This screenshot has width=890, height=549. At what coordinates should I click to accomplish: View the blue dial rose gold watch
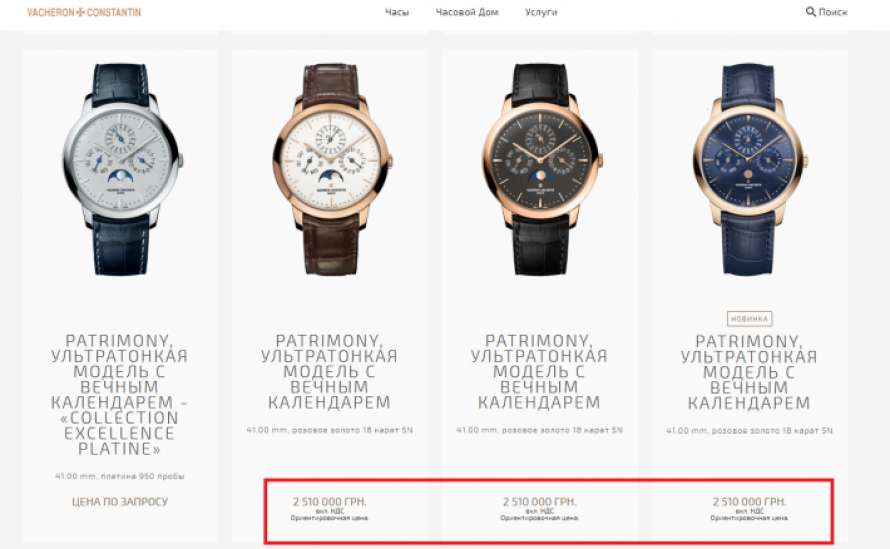(749, 169)
